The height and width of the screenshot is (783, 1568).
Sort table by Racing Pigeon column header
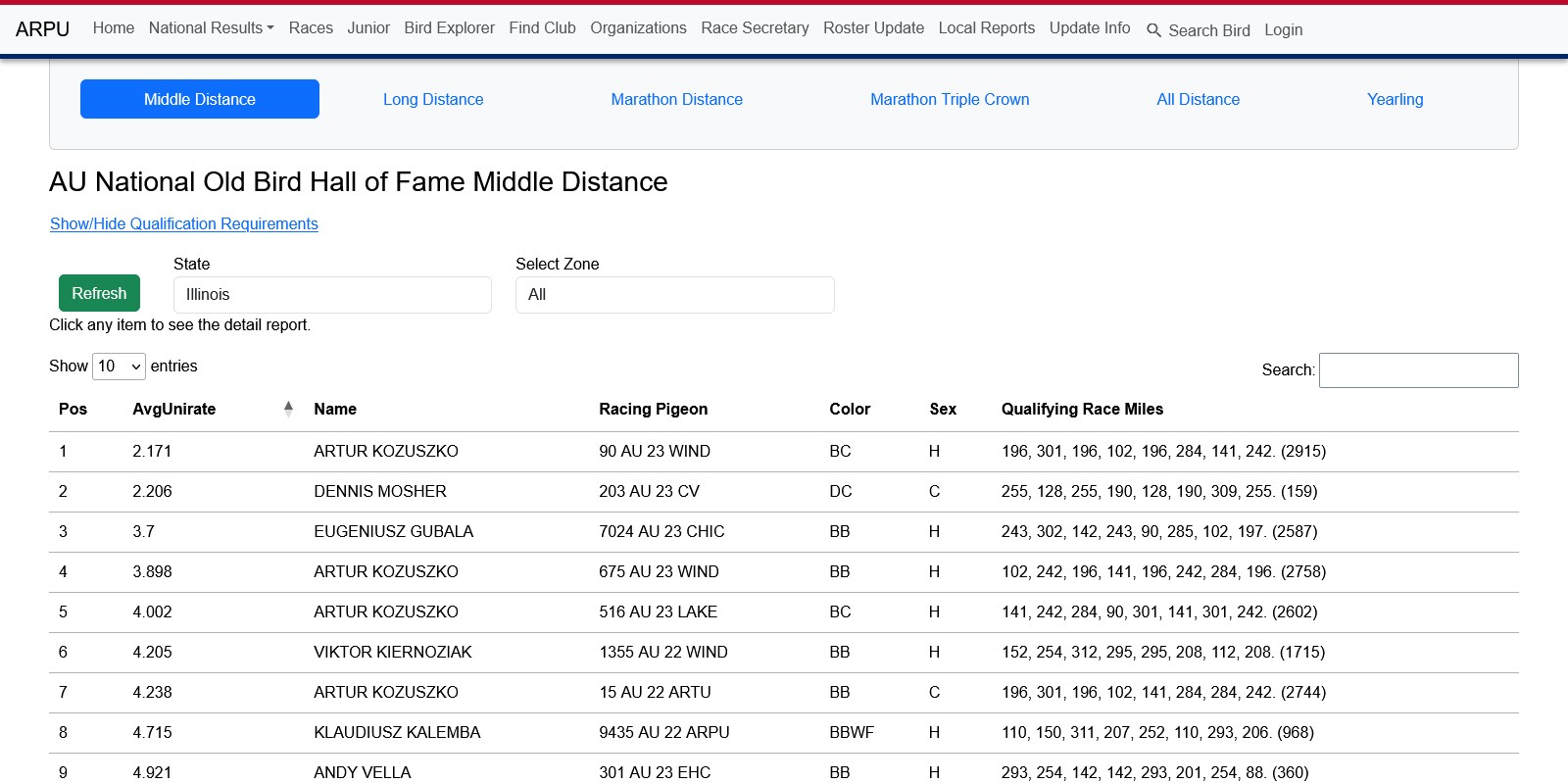click(653, 410)
